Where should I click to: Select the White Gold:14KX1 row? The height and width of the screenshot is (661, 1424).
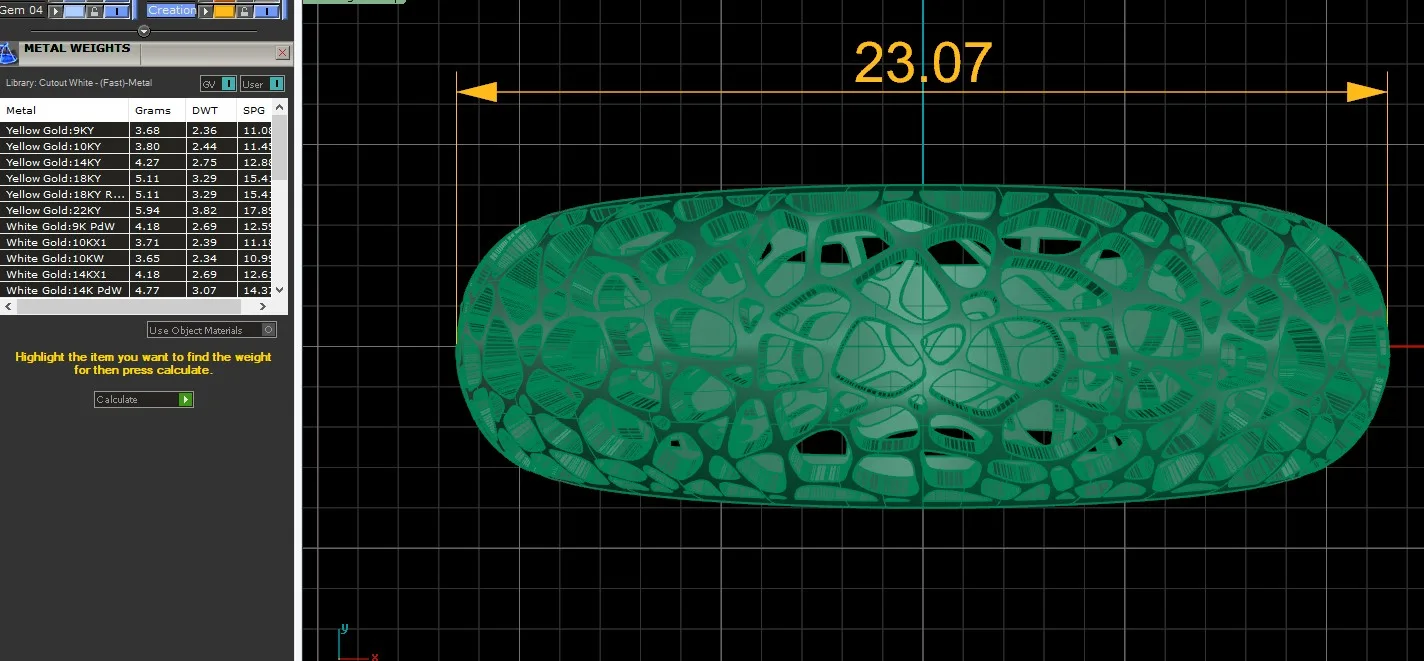coord(136,274)
